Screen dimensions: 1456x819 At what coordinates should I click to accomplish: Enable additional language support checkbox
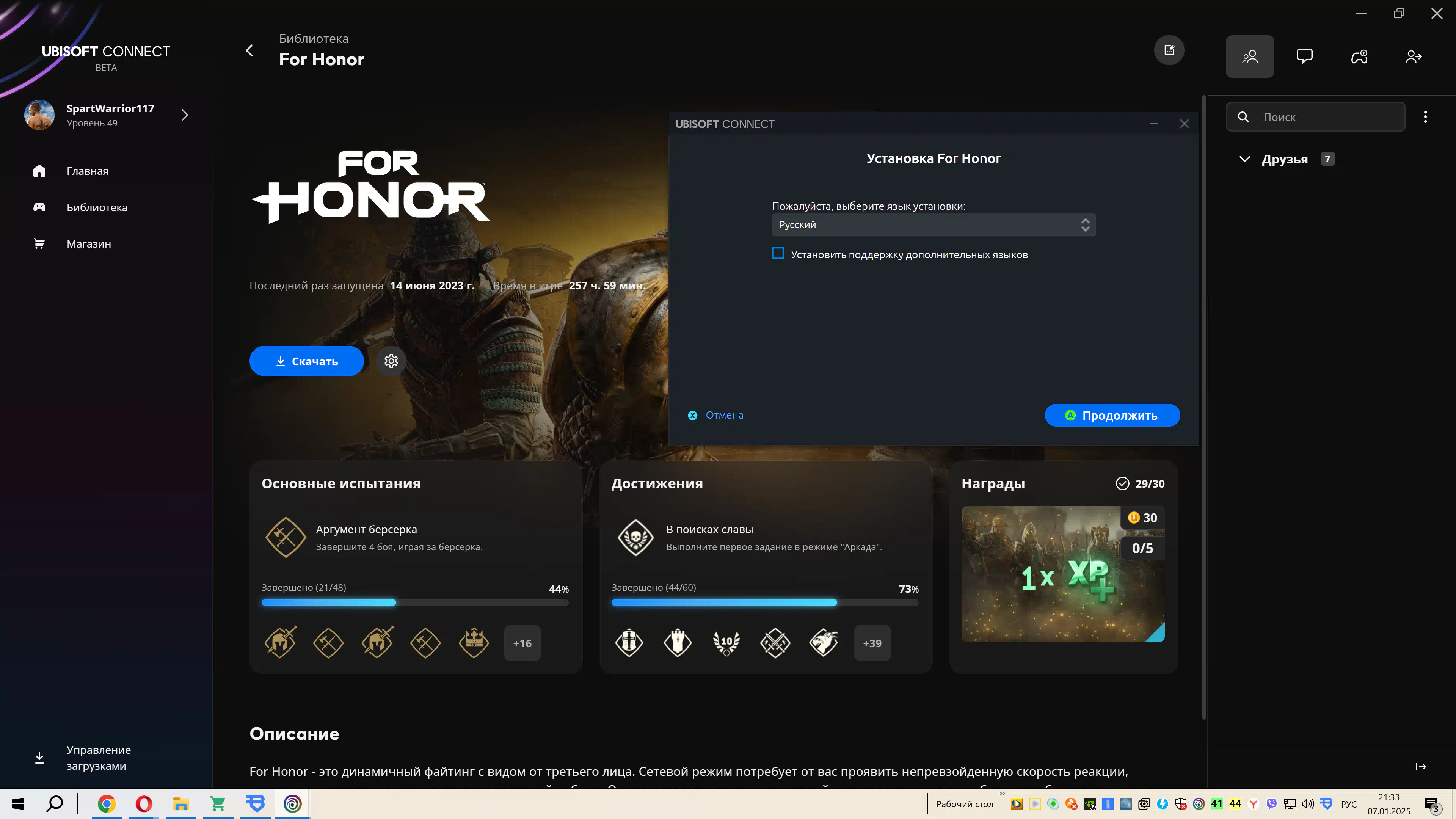point(778,253)
